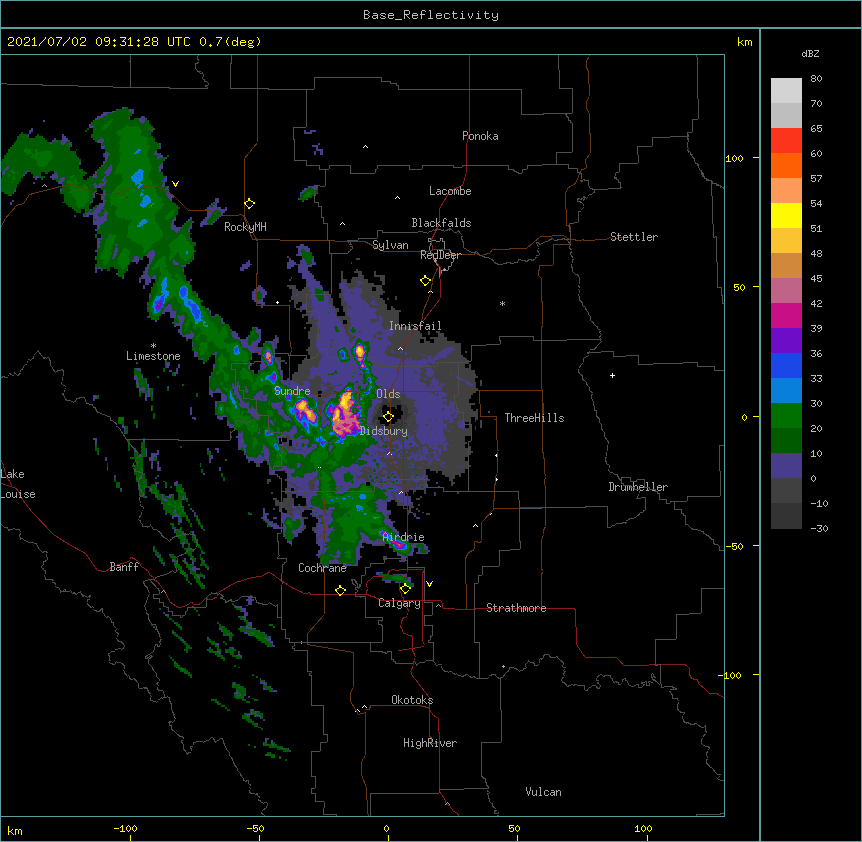Screen dimensions: 862x842
Task: Select the light gray 70-80 dBZ swatch
Action: point(786,90)
